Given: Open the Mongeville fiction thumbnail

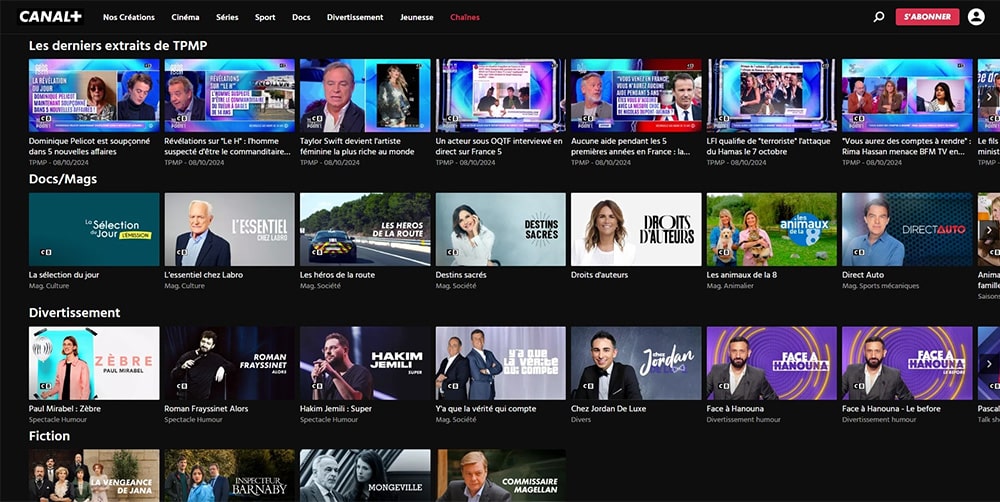Looking at the screenshot, I should [365, 476].
